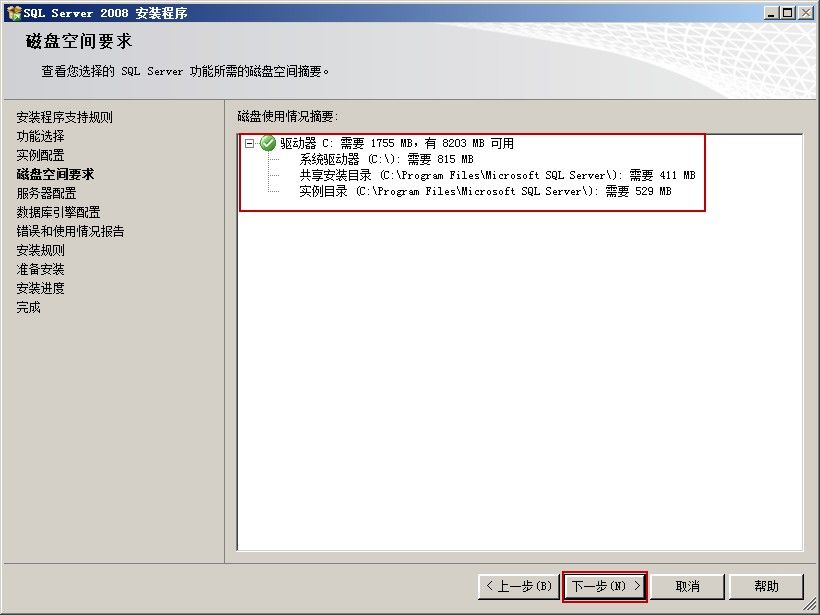The width and height of the screenshot is (820, 615).
Task: Open the 实例配置 step in sidebar
Action: [40, 155]
